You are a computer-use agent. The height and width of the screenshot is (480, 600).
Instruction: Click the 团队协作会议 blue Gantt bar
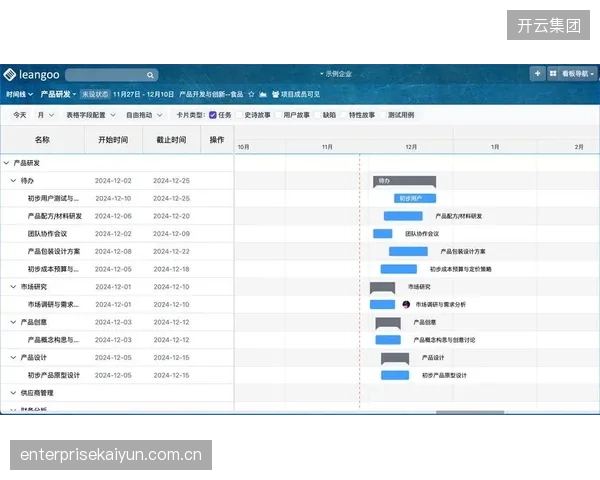pyautogui.click(x=383, y=233)
